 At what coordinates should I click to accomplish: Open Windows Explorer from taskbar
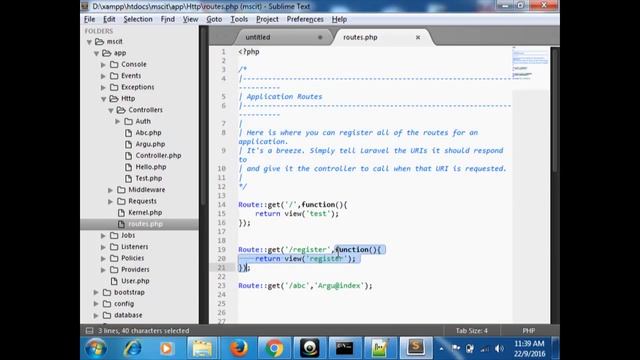pyautogui.click(x=202, y=348)
